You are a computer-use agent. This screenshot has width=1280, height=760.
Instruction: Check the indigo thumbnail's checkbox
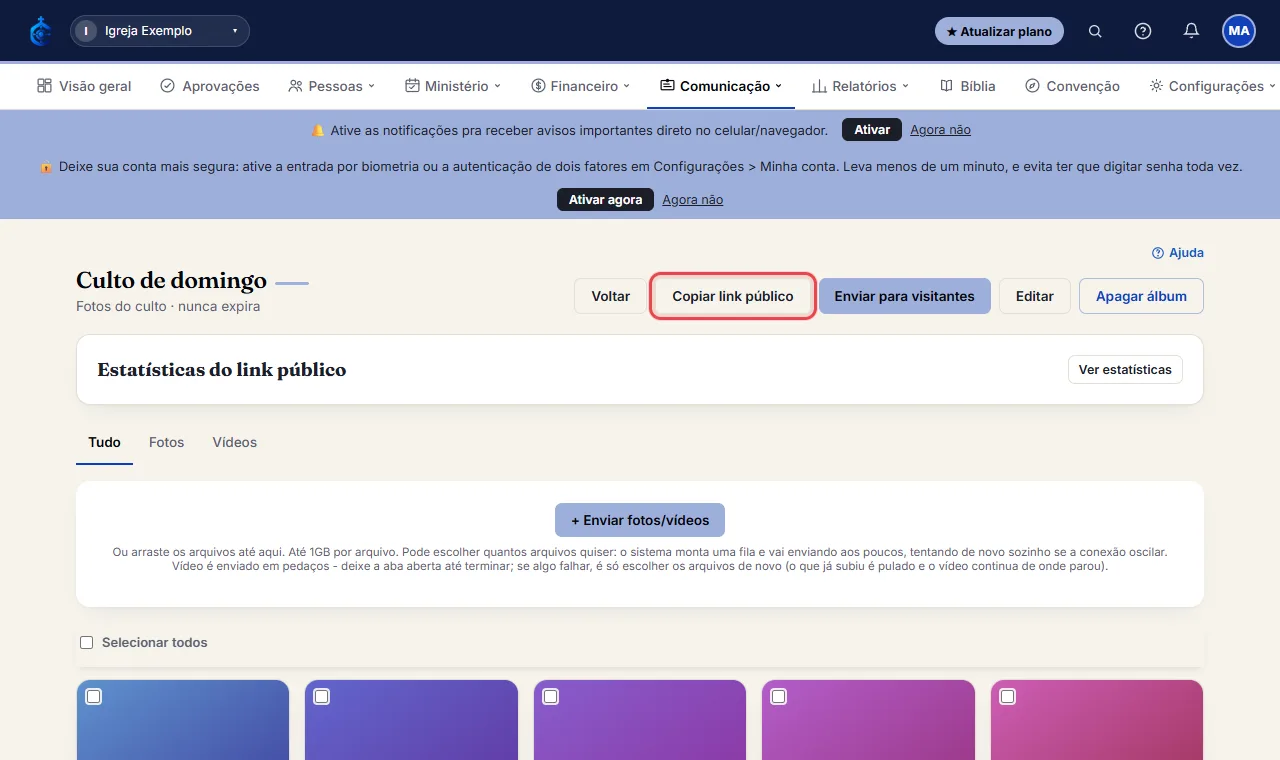point(322,696)
